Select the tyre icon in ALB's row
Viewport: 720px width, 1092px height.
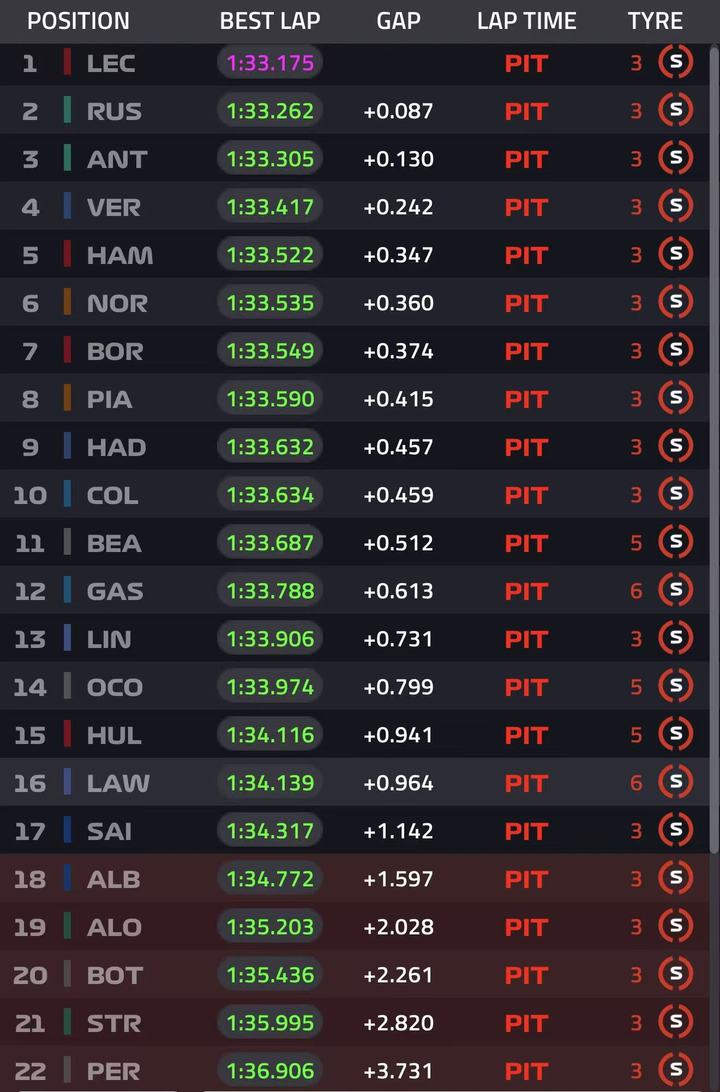click(675, 879)
